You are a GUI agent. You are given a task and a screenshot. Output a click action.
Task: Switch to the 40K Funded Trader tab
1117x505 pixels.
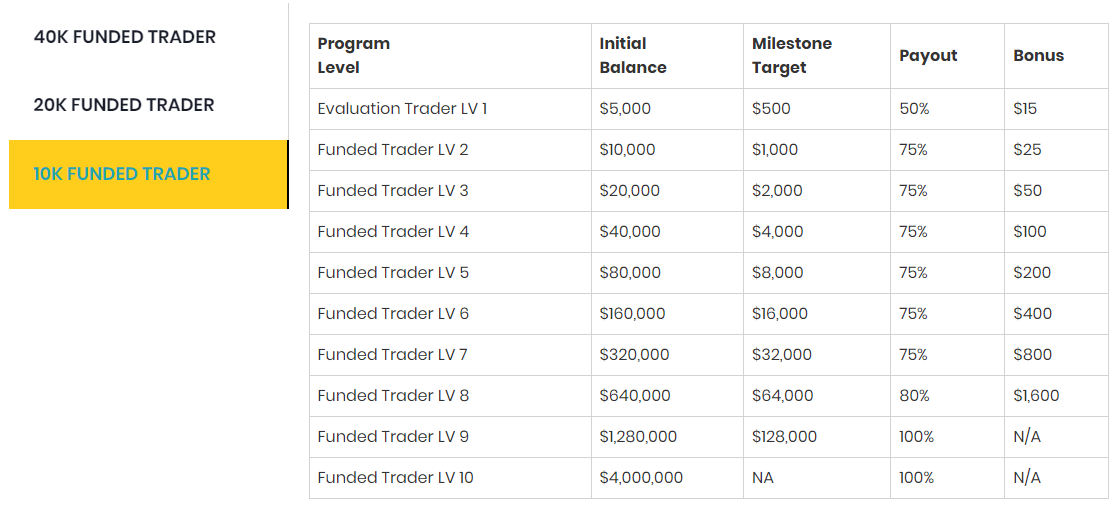124,37
